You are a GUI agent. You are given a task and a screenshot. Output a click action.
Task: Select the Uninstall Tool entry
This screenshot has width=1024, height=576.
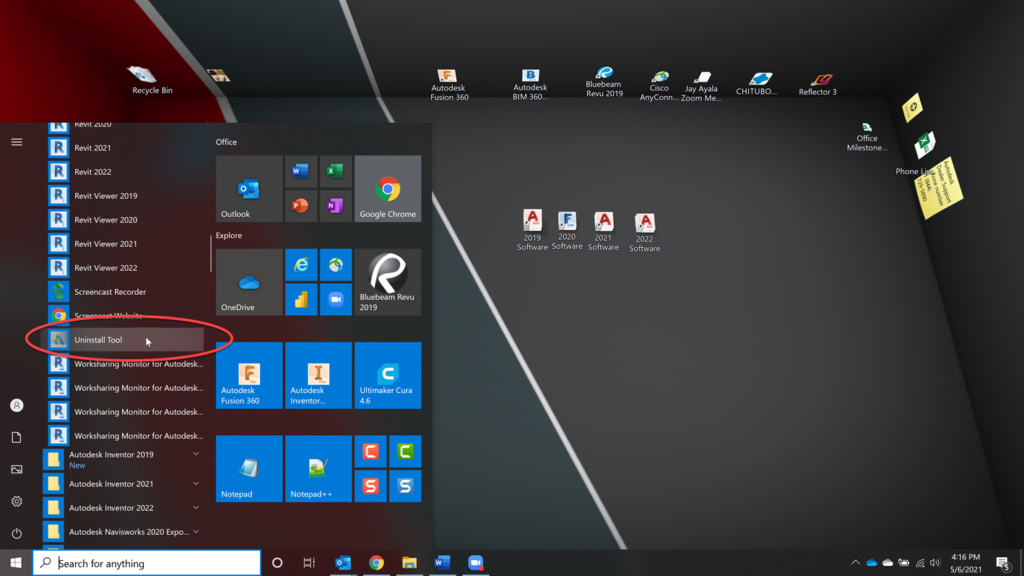click(120, 339)
